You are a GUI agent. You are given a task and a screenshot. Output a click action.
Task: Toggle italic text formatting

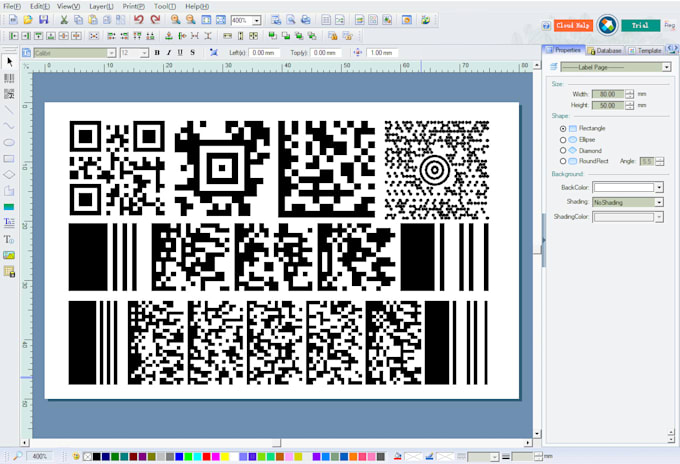coord(169,52)
